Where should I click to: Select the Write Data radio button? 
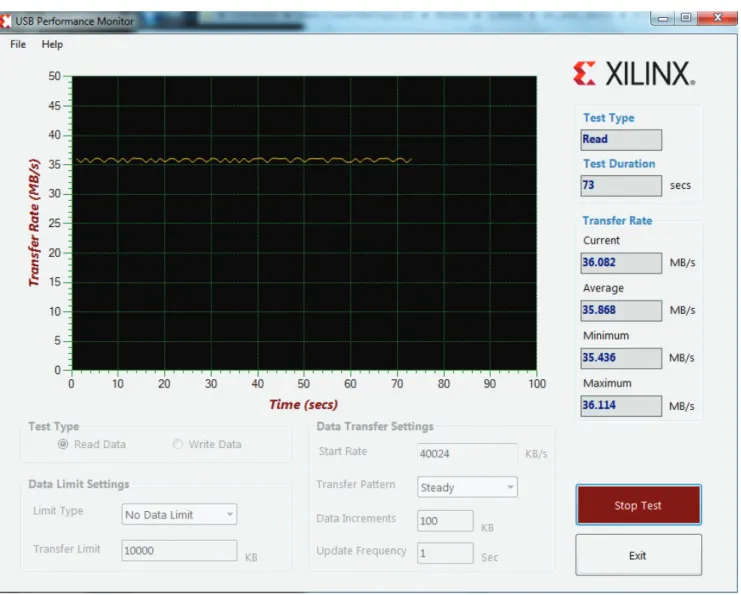click(178, 444)
